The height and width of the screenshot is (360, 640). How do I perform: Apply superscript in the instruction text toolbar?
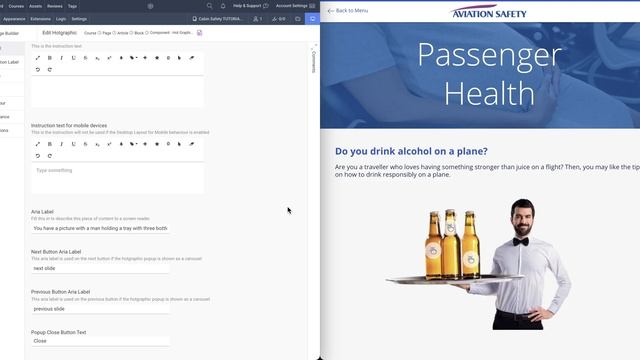[109, 58]
